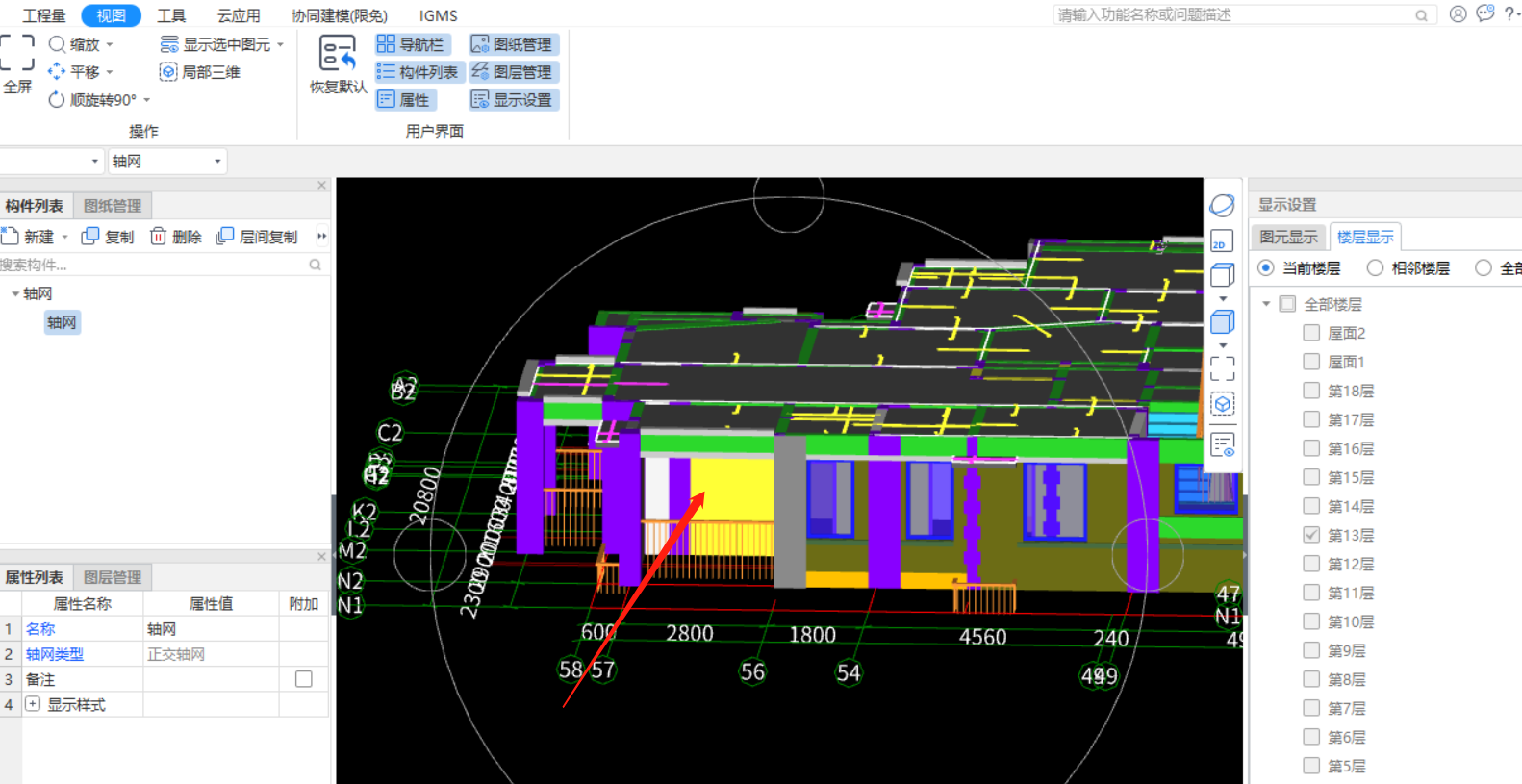Open the 顺旋转90° dropdown arrow
This screenshot has width=1522, height=784.
click(x=147, y=100)
